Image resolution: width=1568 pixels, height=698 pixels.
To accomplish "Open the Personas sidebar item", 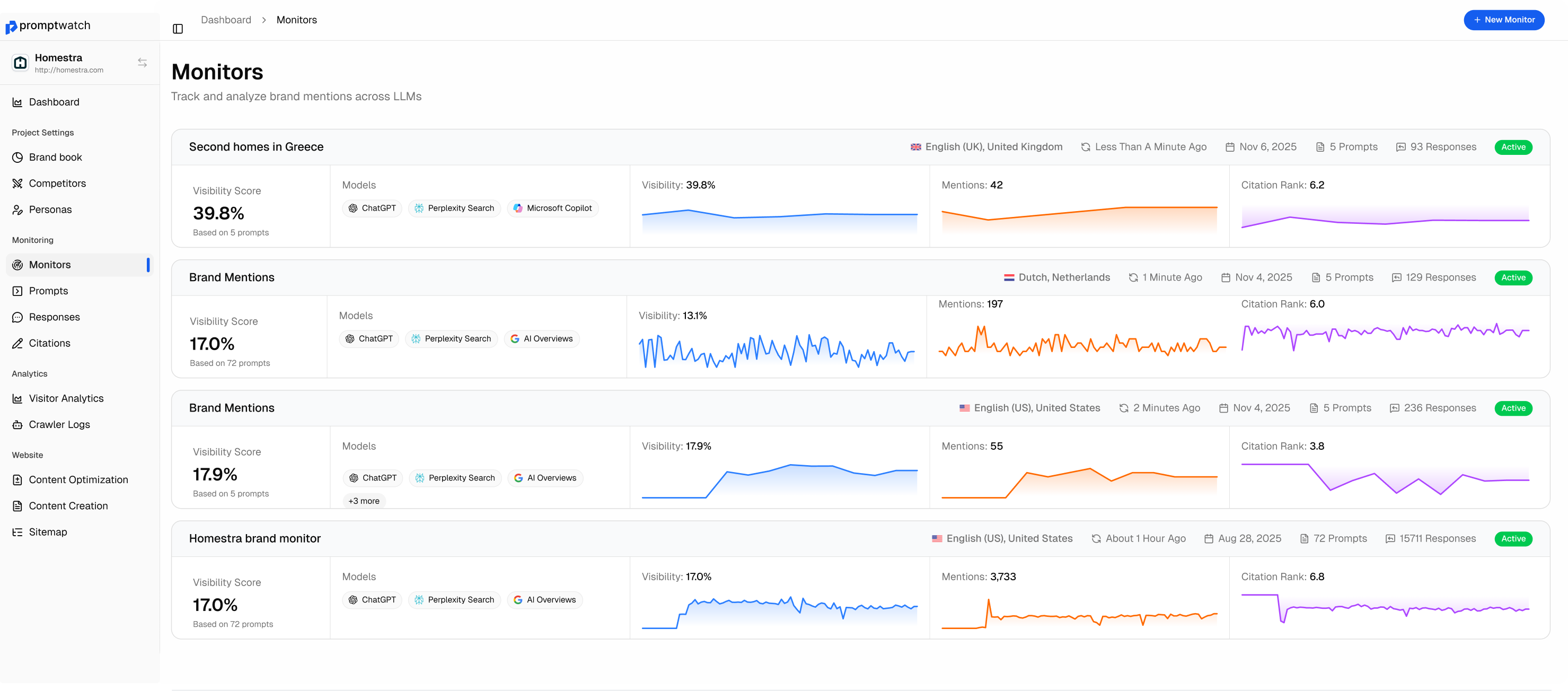I will [50, 210].
